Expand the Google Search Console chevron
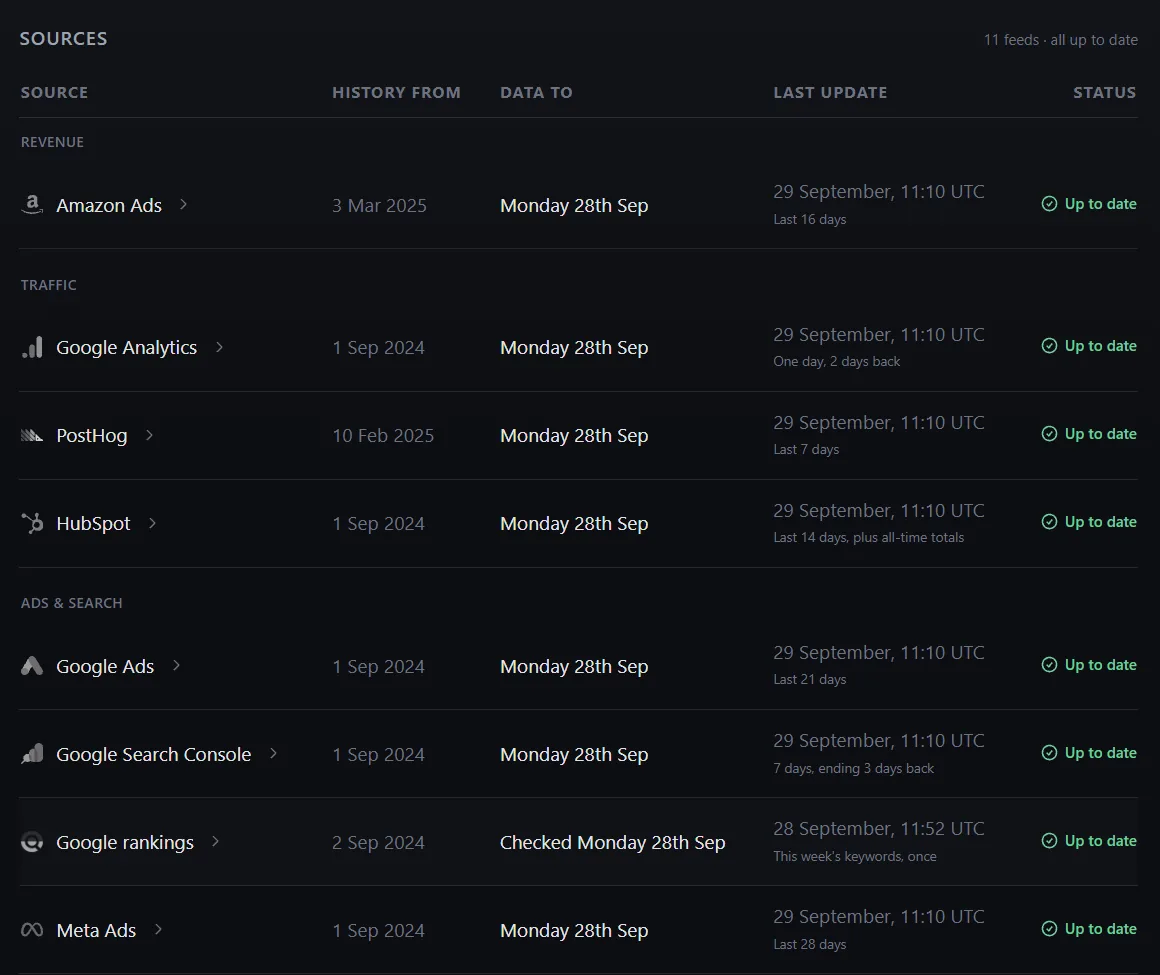Viewport: 1160px width, 975px height. pos(273,753)
